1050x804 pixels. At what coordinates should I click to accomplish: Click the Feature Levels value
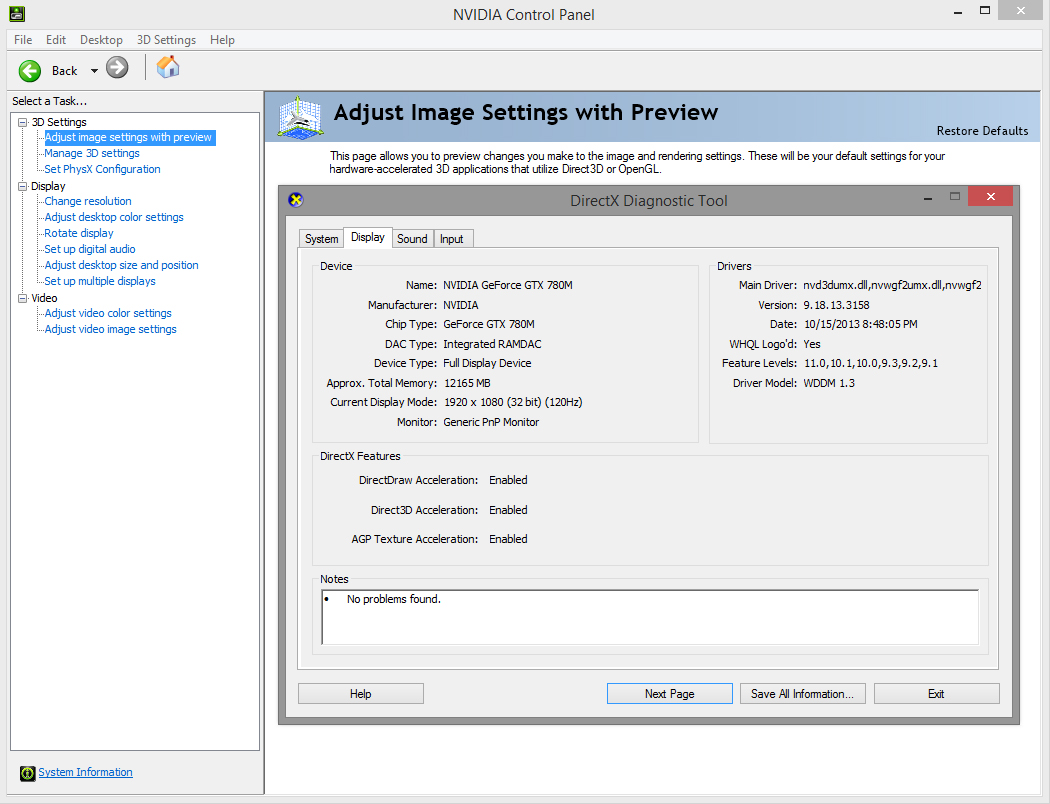[x=871, y=364]
